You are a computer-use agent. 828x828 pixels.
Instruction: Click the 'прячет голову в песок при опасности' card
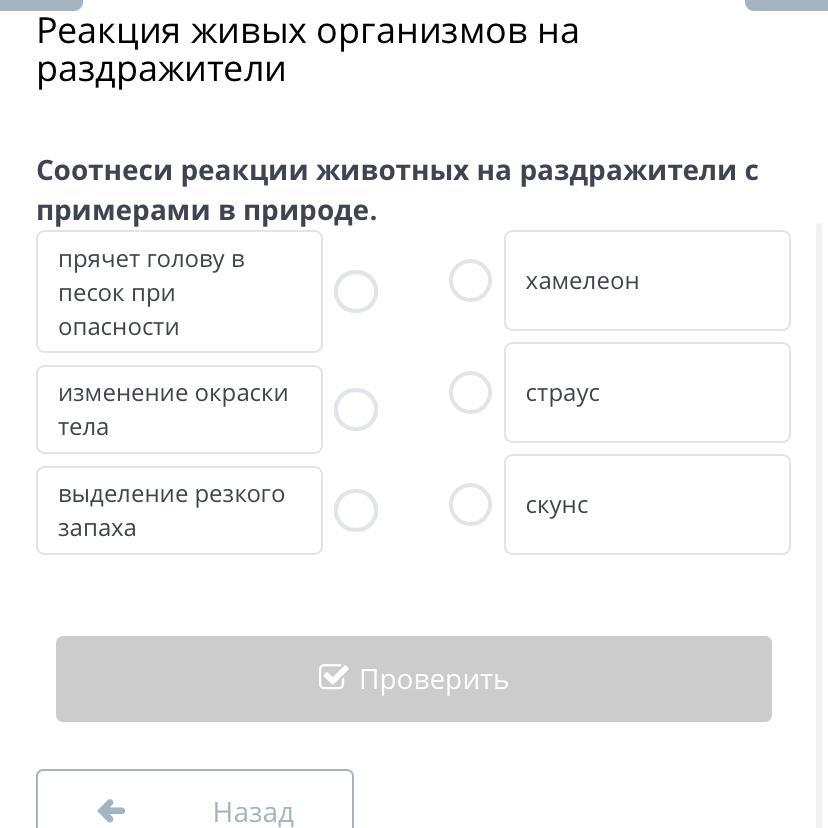tap(179, 292)
